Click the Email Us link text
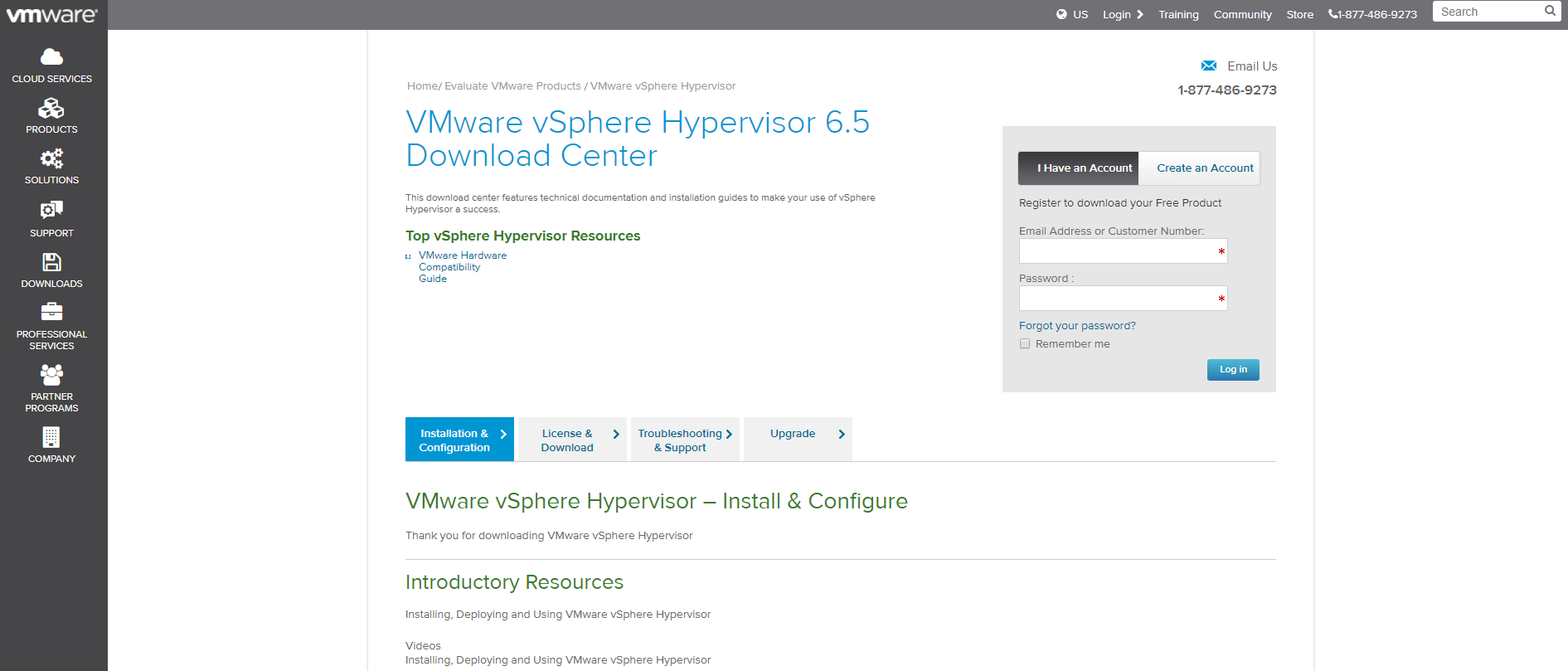 click(1252, 66)
